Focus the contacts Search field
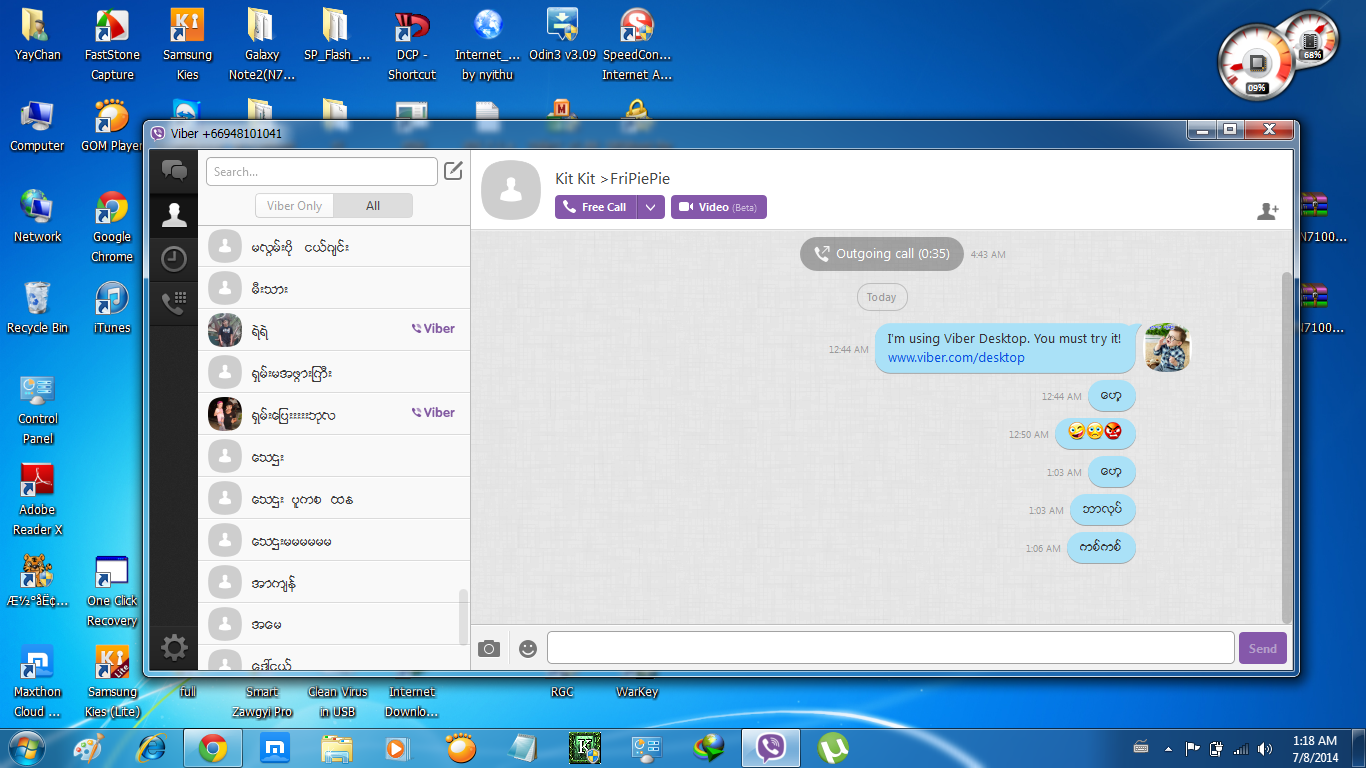This screenshot has width=1366, height=768. click(322, 171)
